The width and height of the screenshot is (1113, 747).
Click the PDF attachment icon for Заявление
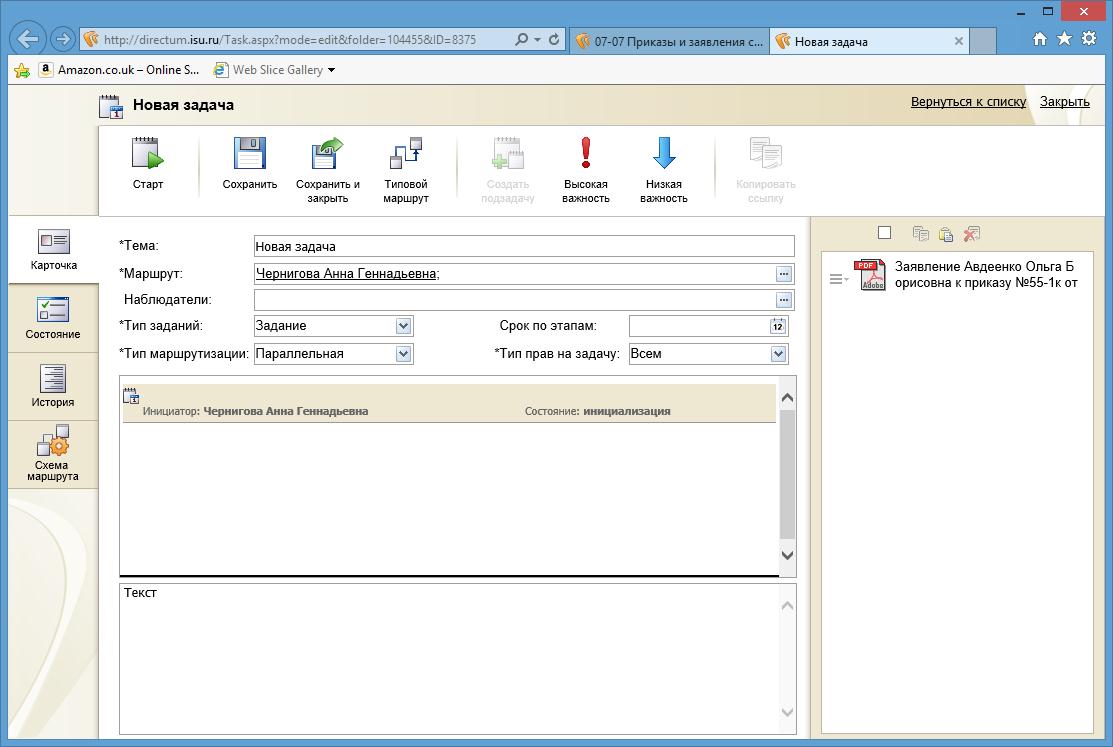point(869,275)
